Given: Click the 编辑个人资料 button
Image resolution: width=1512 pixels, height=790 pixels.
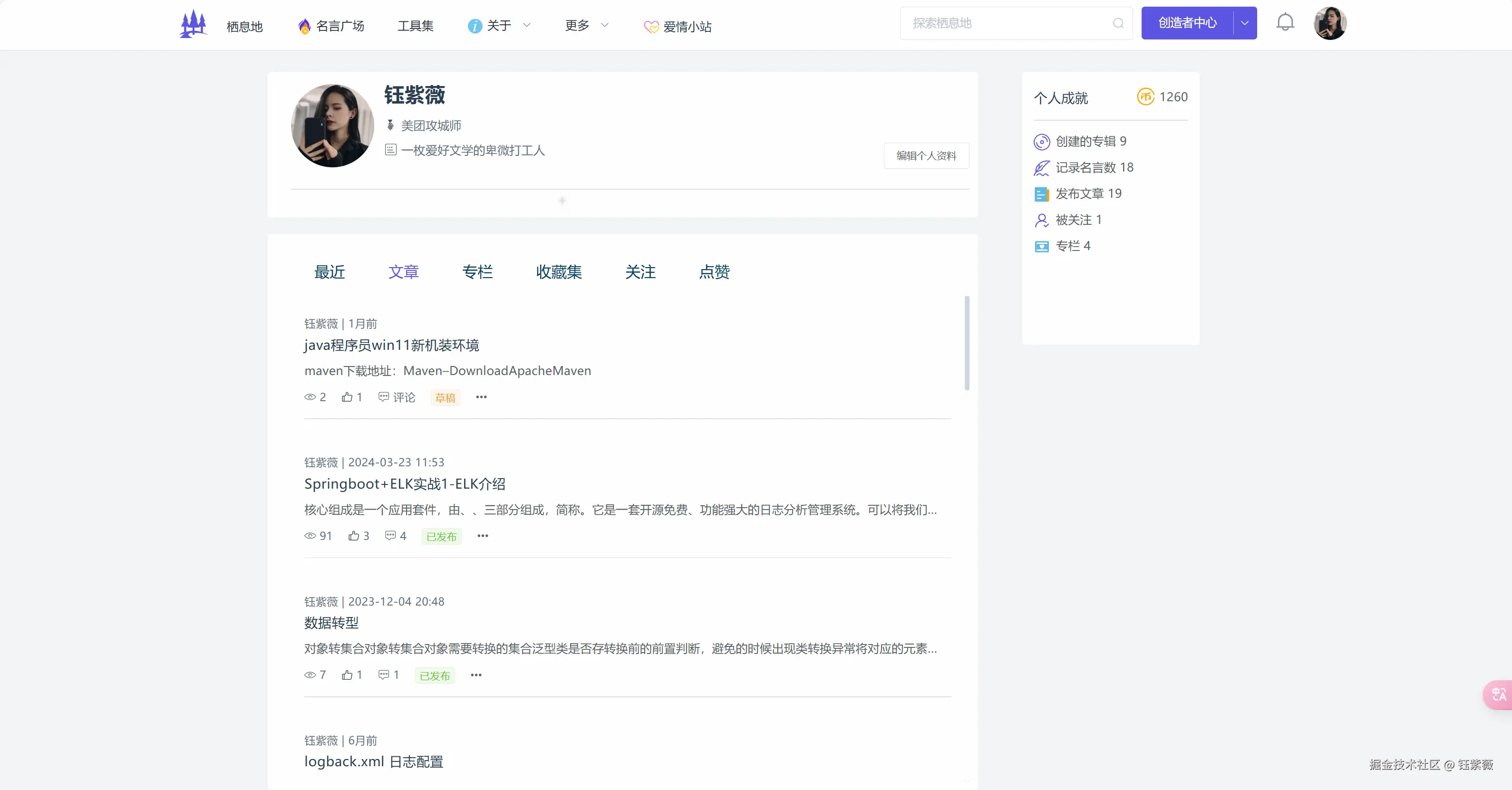Looking at the screenshot, I should click(926, 155).
